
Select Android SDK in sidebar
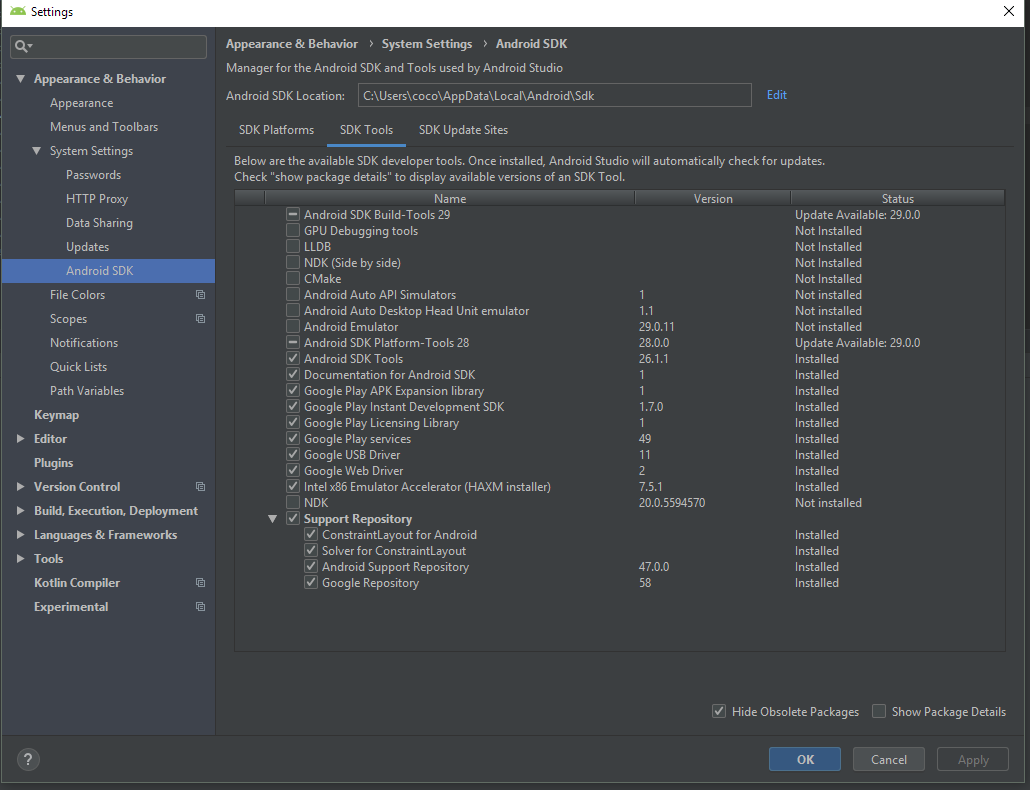[108, 271]
